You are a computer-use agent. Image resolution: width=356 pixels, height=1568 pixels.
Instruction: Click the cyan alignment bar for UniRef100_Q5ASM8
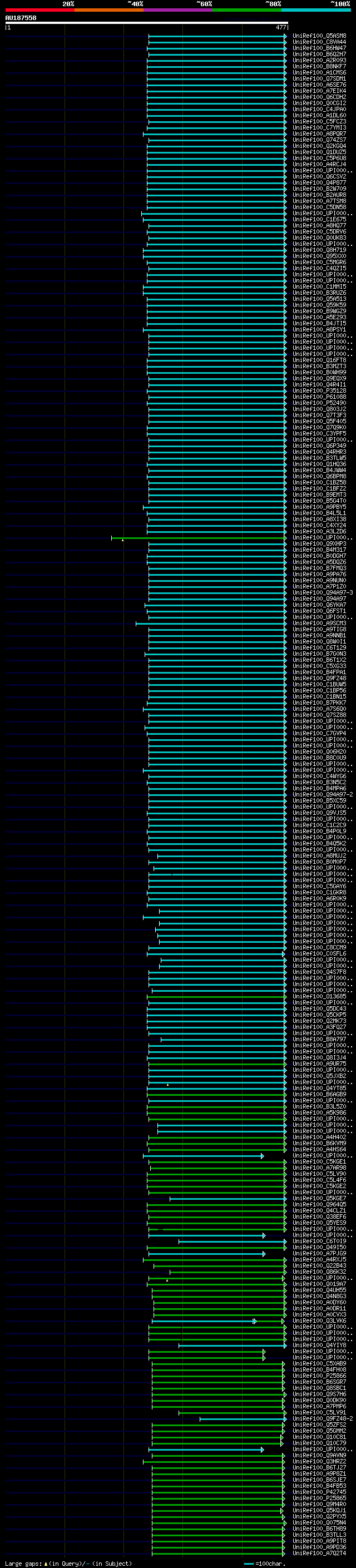tap(217, 36)
